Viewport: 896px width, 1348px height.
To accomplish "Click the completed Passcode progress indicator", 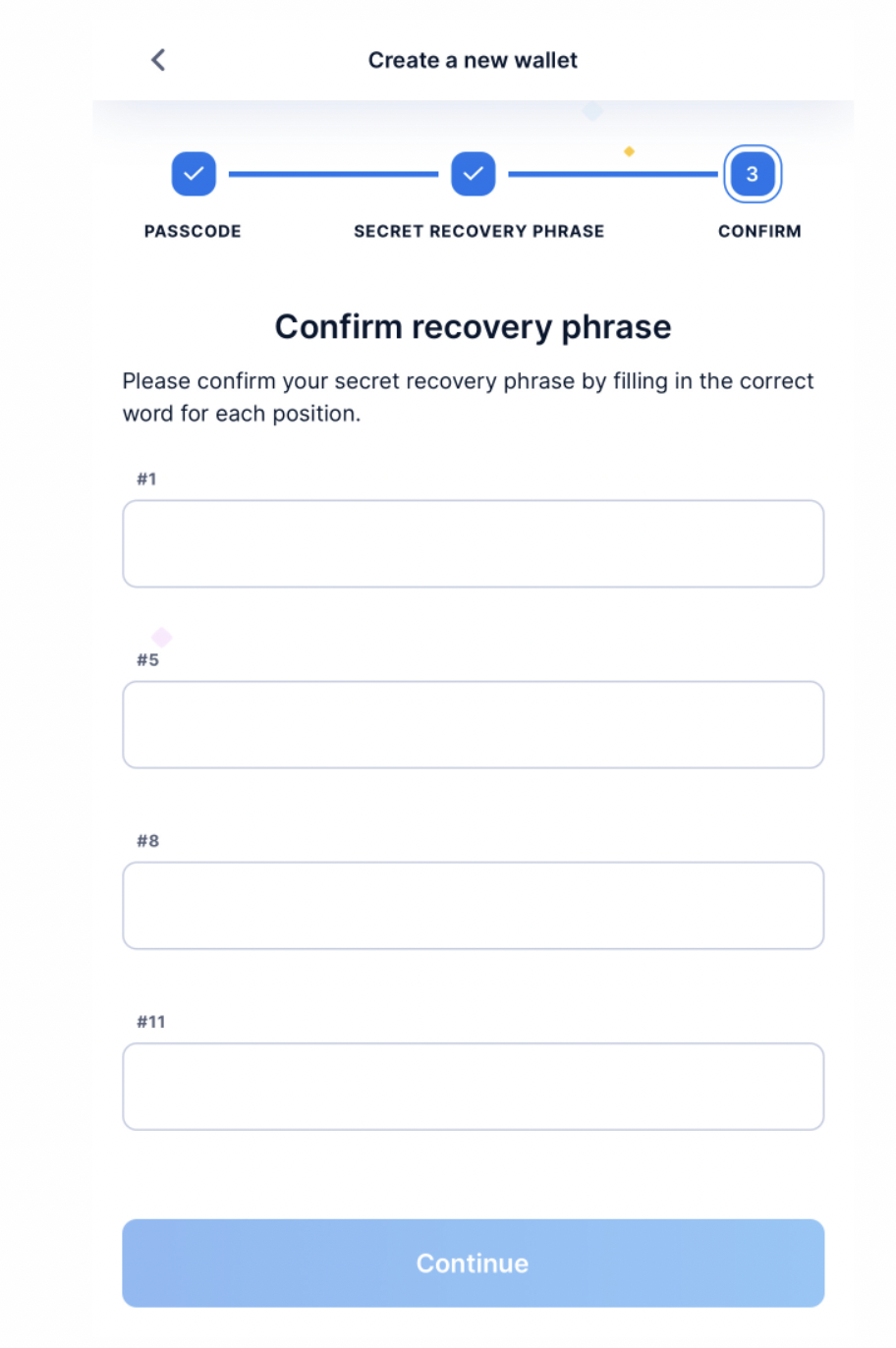I will pyautogui.click(x=193, y=174).
